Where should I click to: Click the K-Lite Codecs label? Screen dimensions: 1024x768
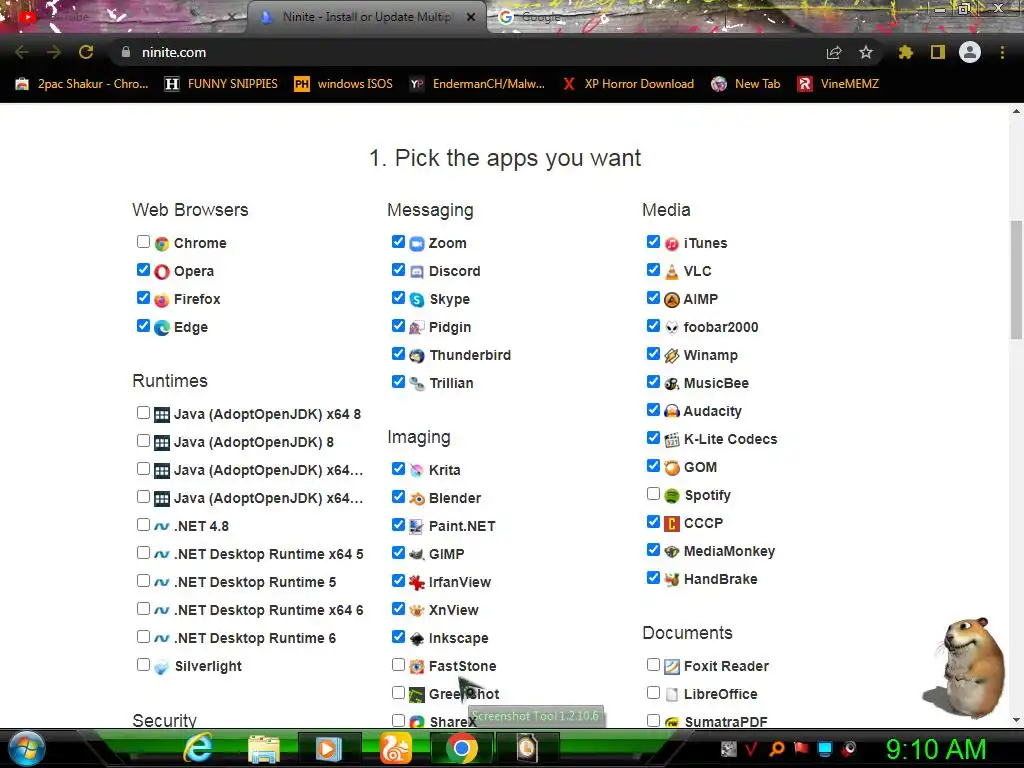point(731,440)
